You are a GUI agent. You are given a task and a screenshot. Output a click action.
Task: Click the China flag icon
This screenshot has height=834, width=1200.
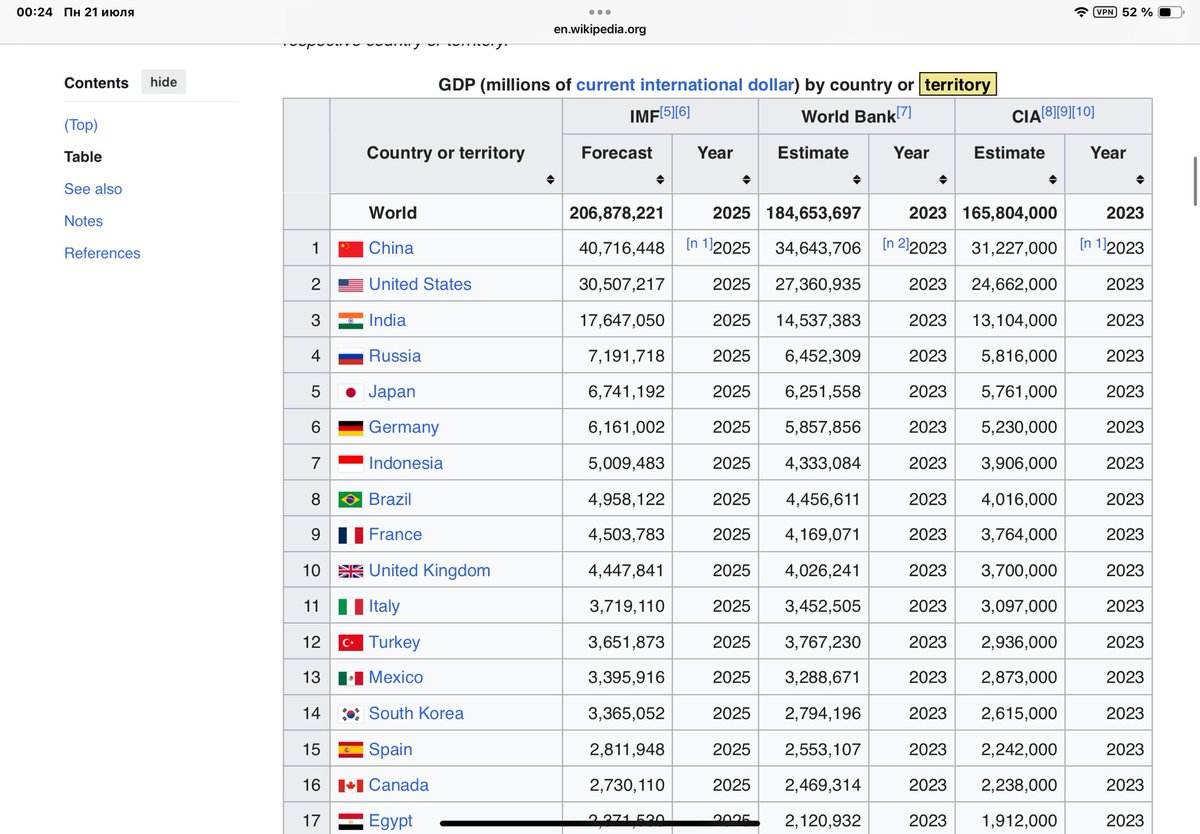pyautogui.click(x=350, y=249)
